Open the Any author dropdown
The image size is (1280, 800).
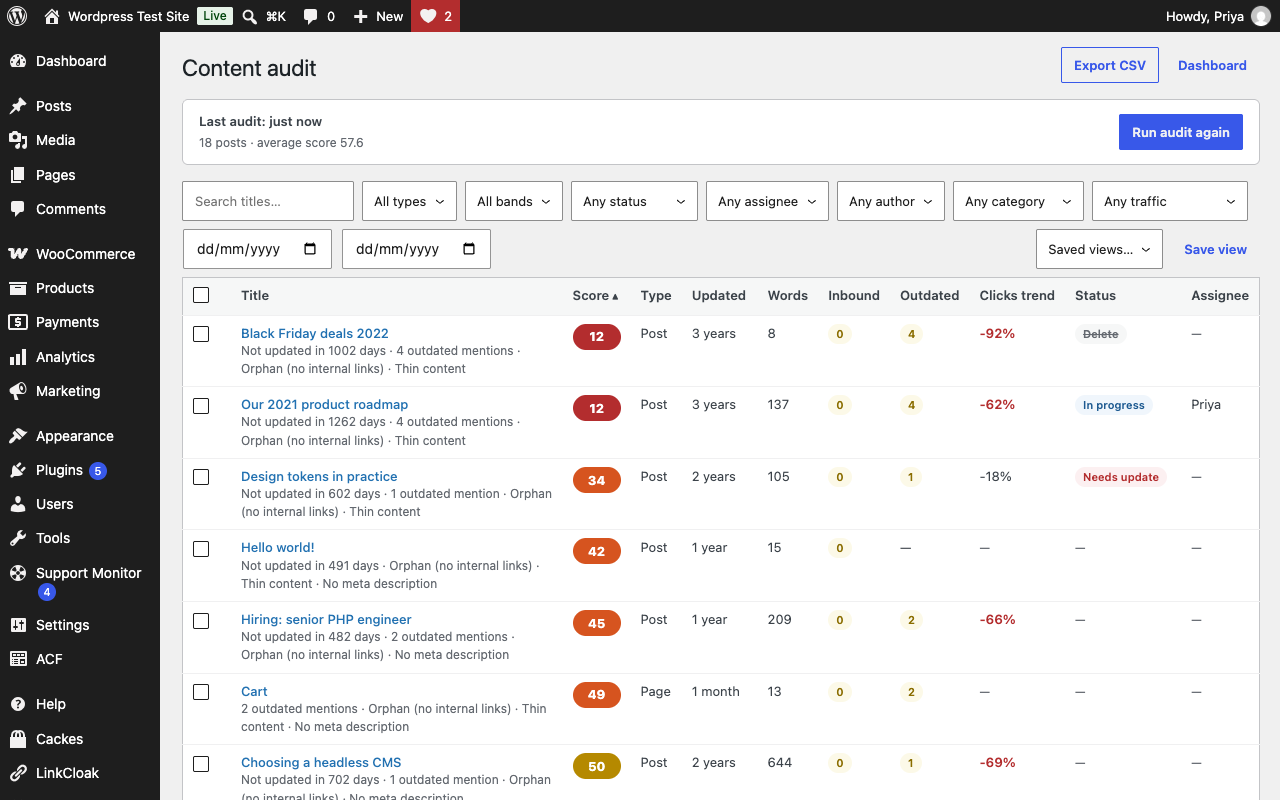(891, 201)
